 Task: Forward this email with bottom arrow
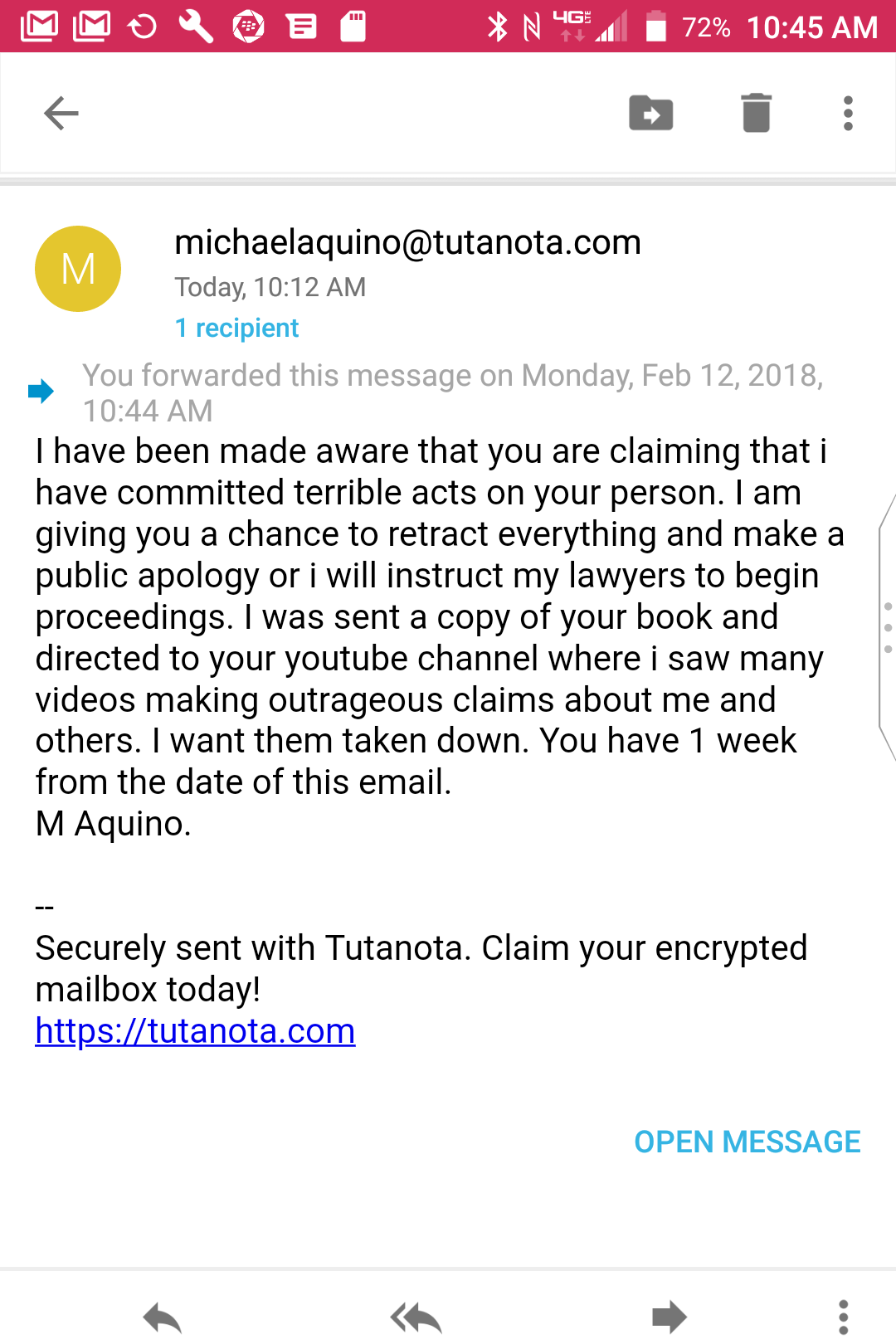670,1317
